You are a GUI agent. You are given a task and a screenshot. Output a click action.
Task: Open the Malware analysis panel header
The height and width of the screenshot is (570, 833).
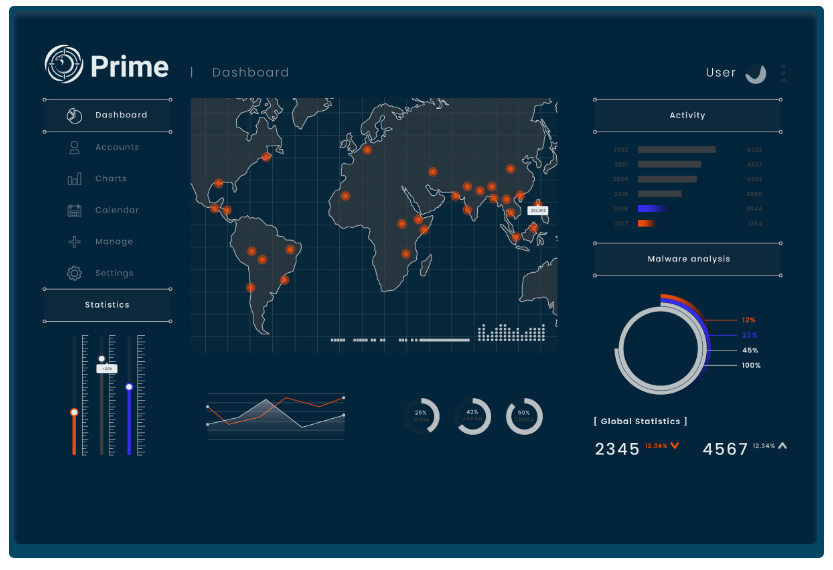click(x=687, y=259)
